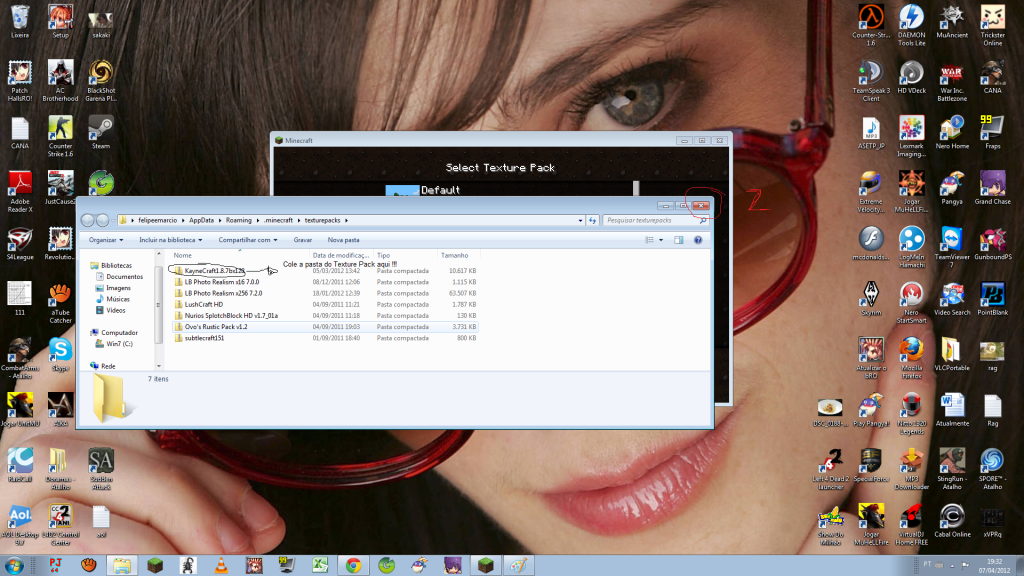Open DAEMON Tools Lite desktop icon
The image size is (1024, 576).
(x=911, y=20)
